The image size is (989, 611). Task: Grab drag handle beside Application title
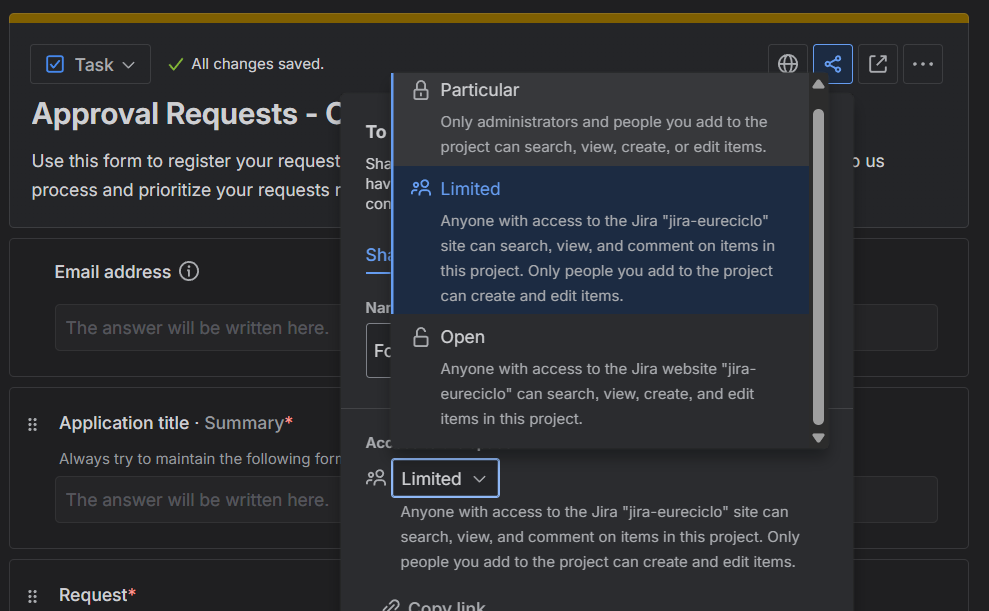tap(32, 424)
